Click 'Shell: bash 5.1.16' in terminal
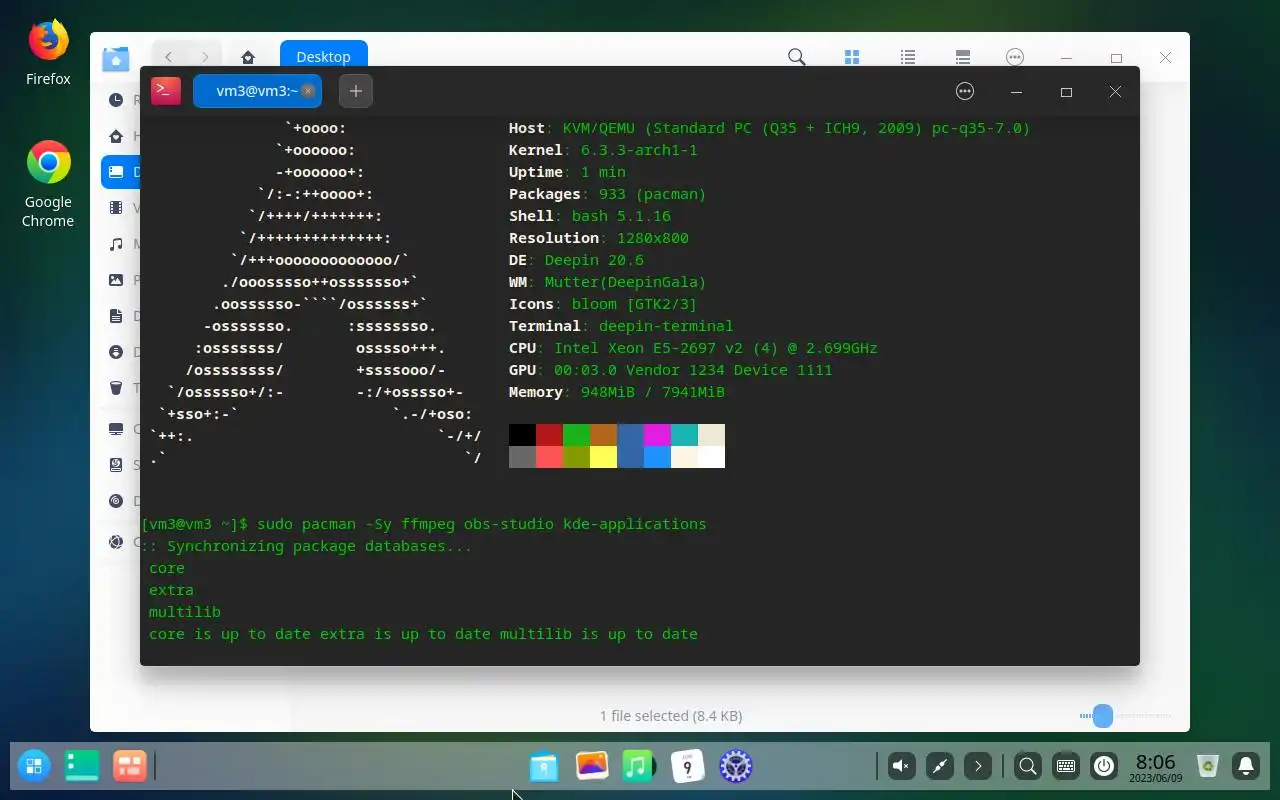The image size is (1280, 800). click(x=590, y=216)
